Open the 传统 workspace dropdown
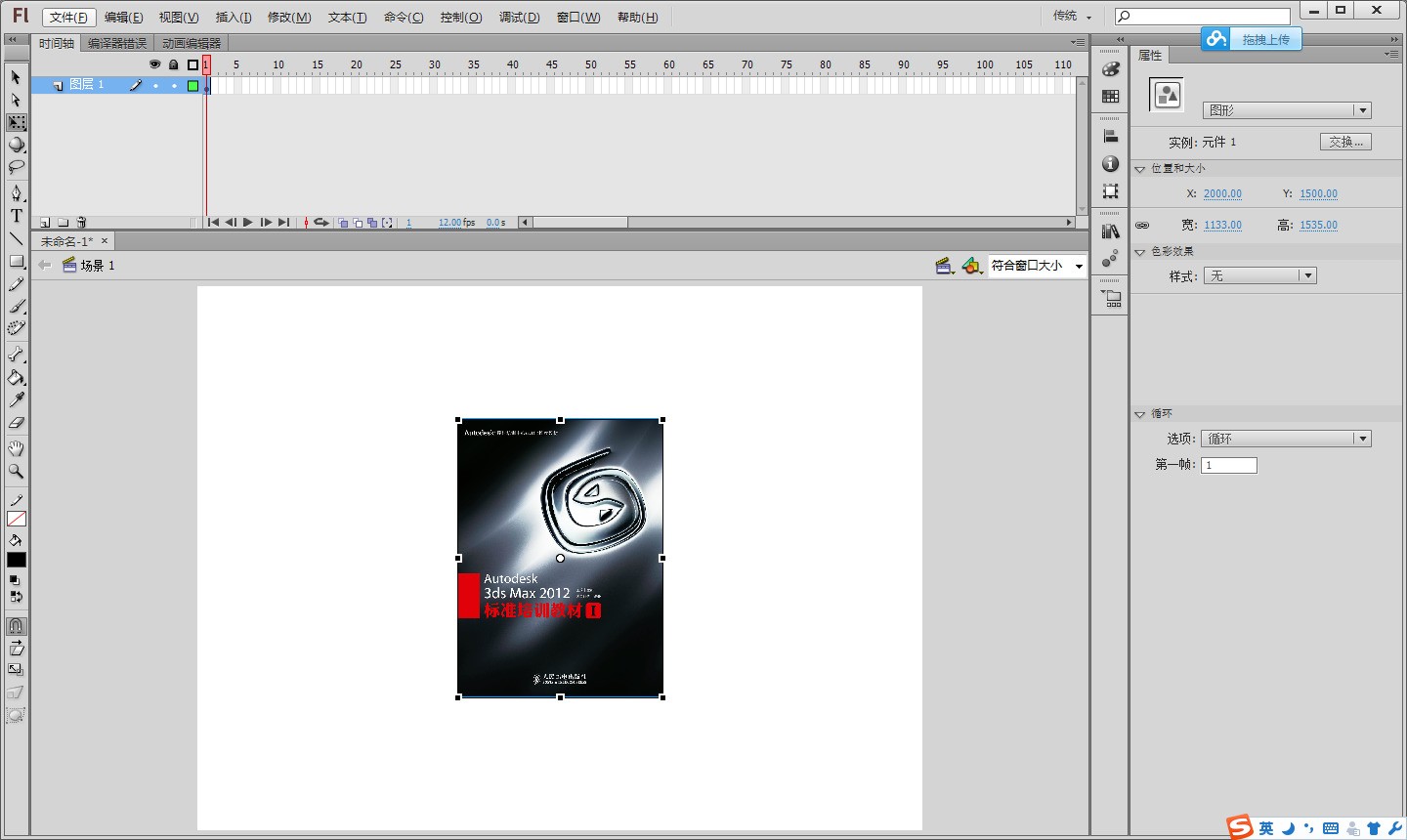Image resolution: width=1407 pixels, height=840 pixels. (1073, 16)
